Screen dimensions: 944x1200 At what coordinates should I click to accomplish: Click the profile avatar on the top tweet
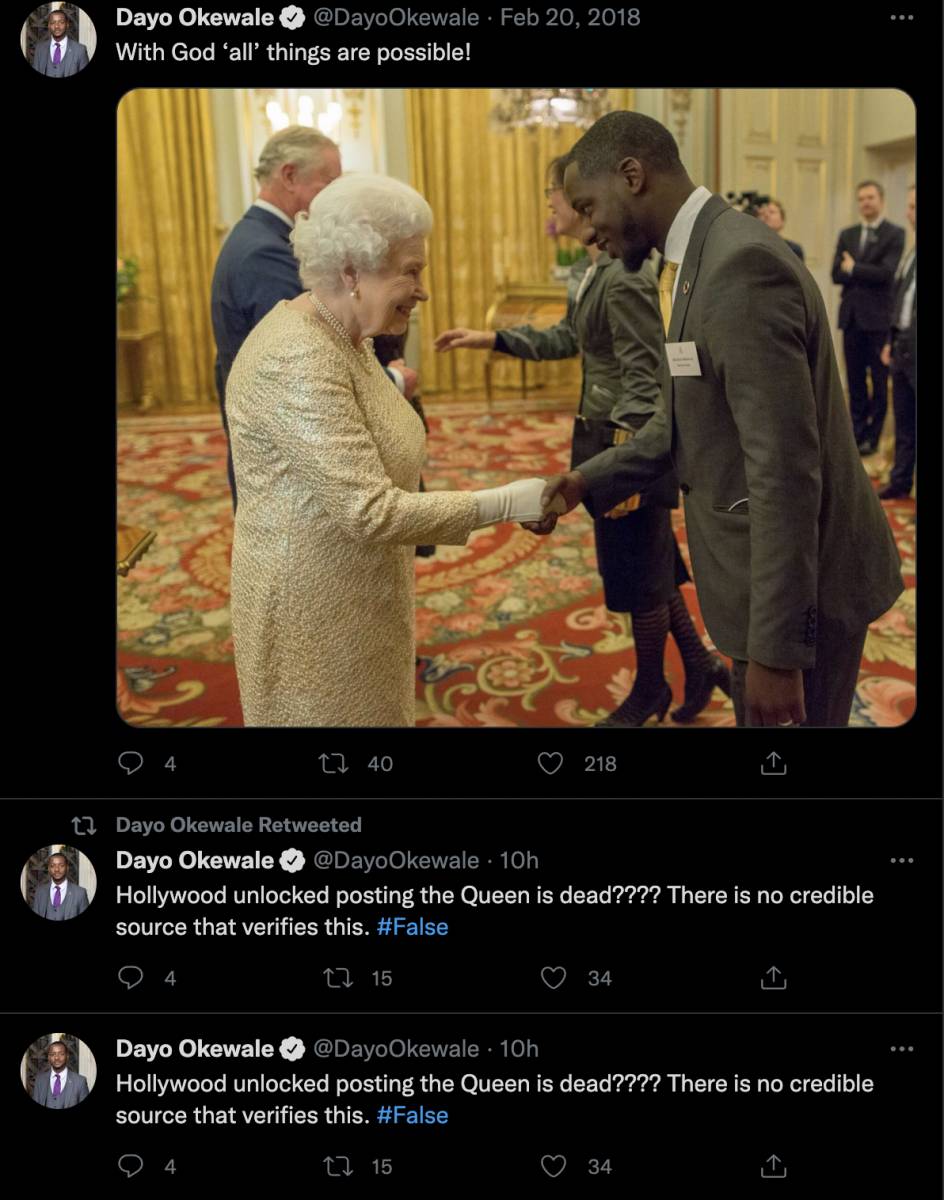[x=59, y=40]
